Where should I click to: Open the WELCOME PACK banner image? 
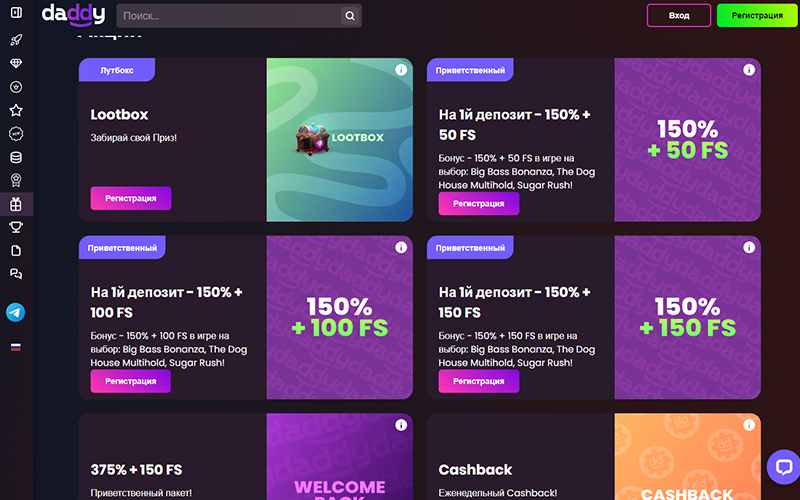point(340,457)
